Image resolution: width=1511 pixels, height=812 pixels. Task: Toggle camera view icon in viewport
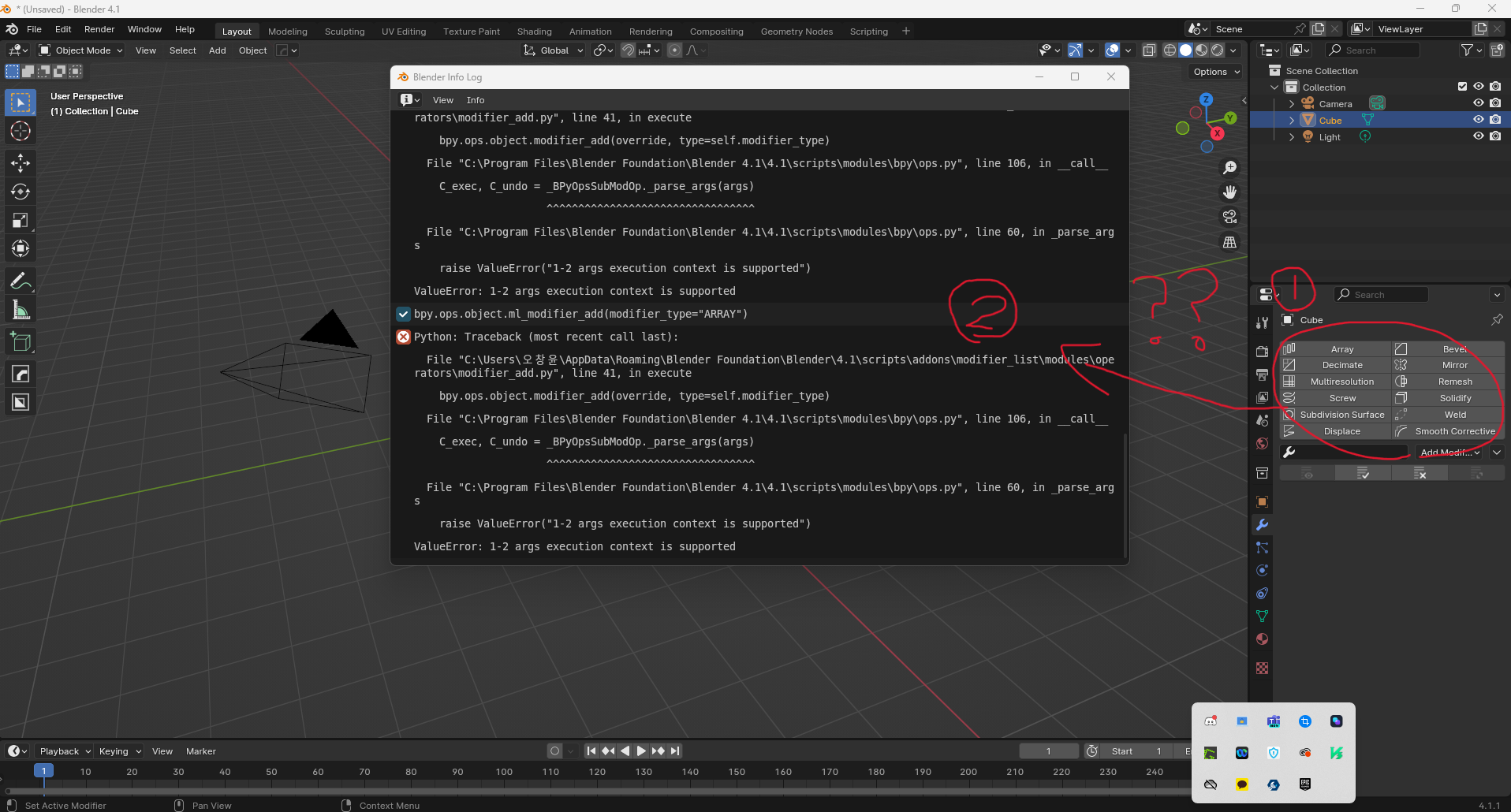1229,217
